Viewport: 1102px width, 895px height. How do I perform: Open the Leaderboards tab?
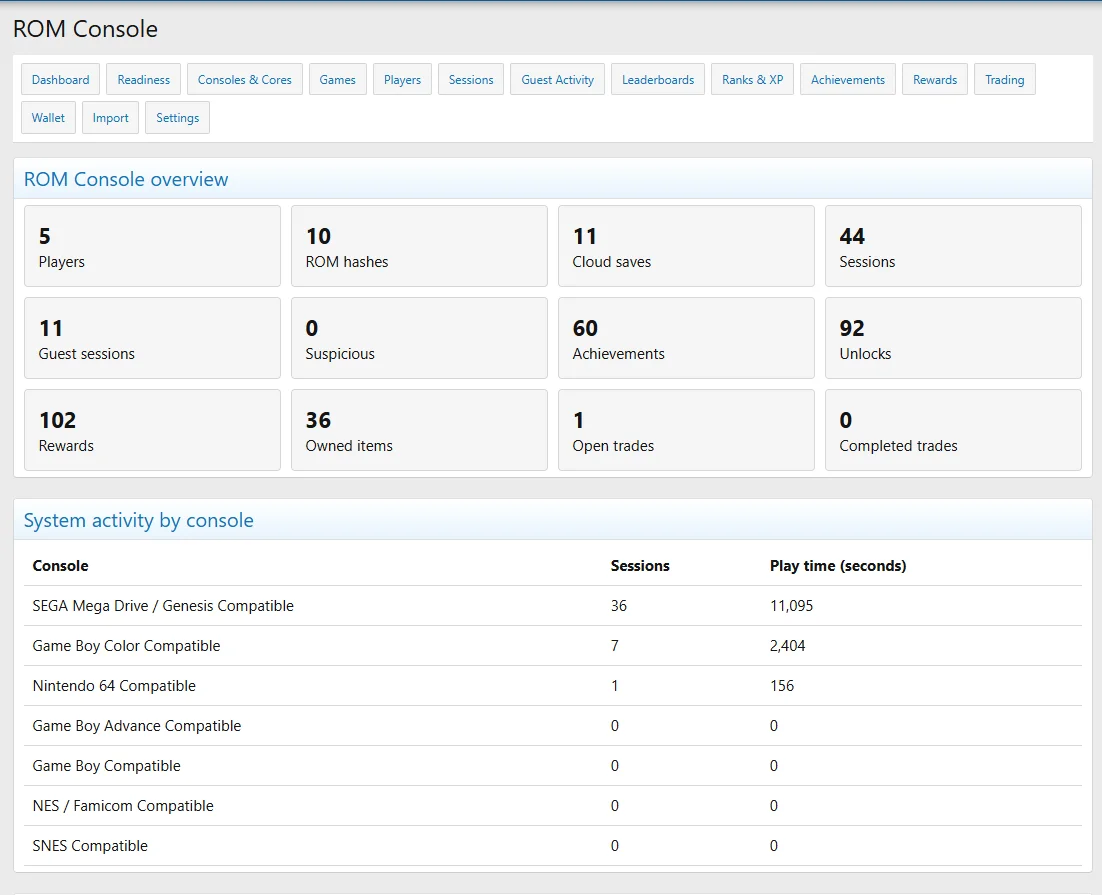point(658,79)
